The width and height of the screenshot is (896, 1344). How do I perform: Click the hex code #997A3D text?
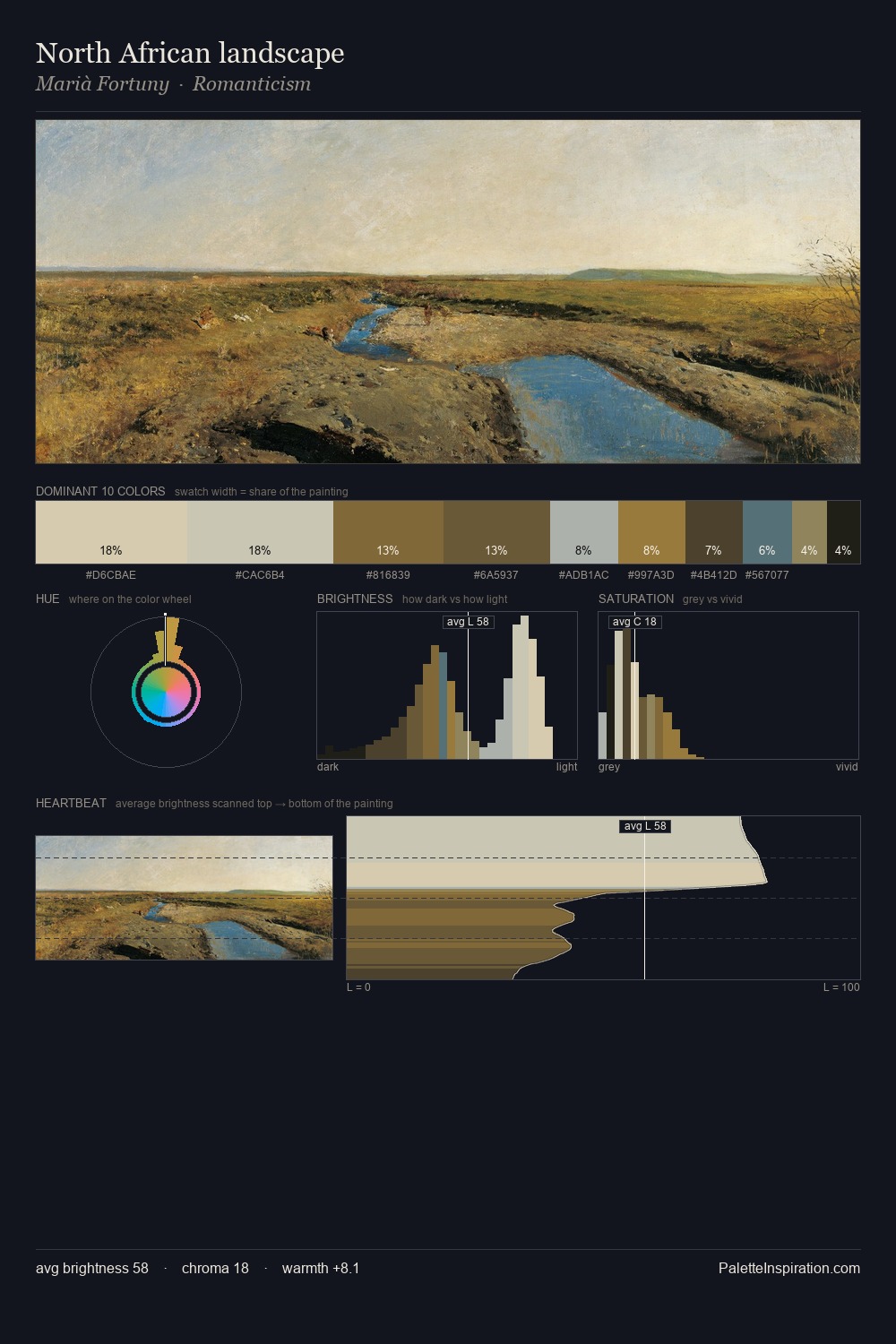pyautogui.click(x=651, y=575)
